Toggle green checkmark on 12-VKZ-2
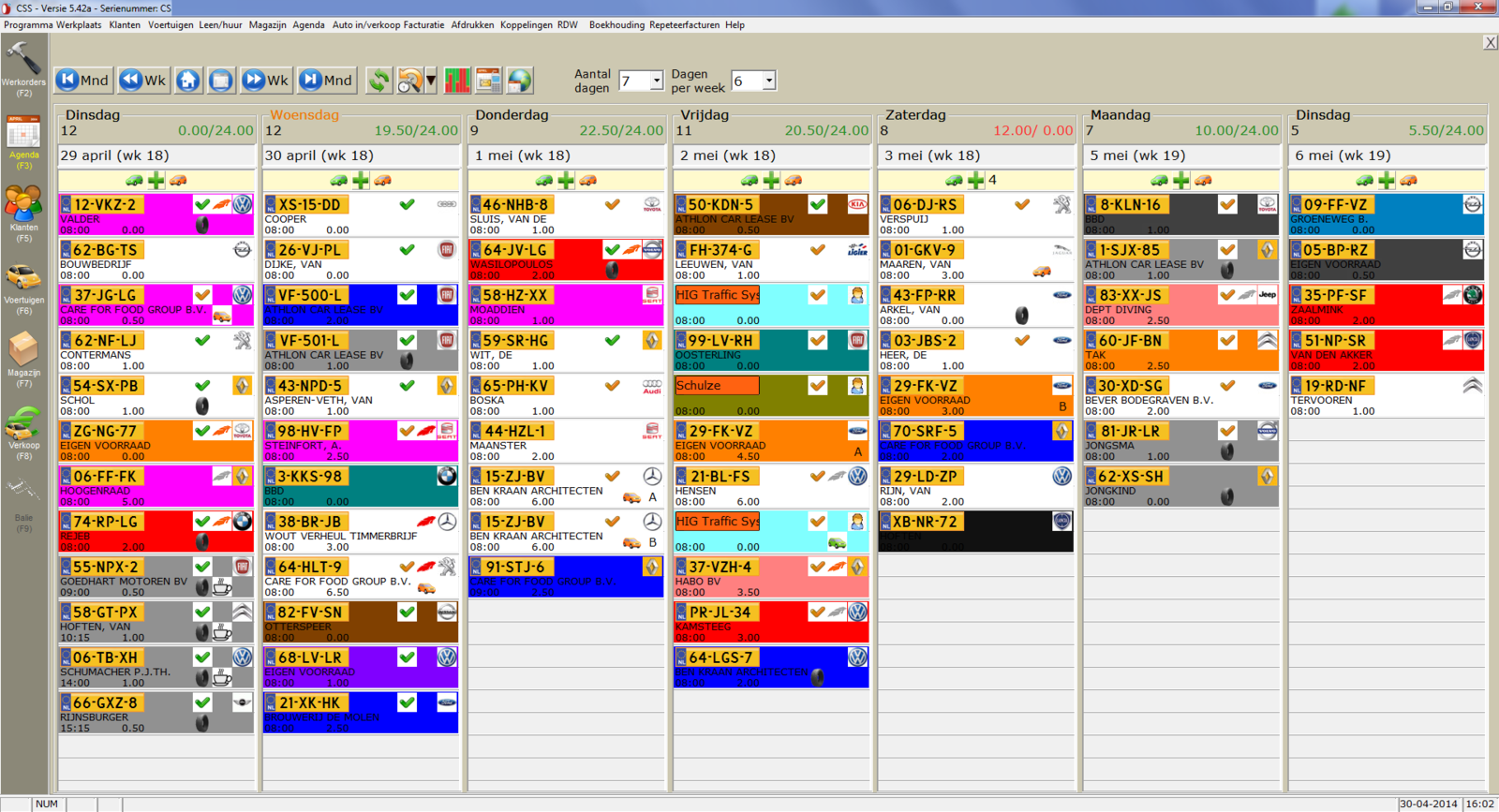 coord(202,204)
